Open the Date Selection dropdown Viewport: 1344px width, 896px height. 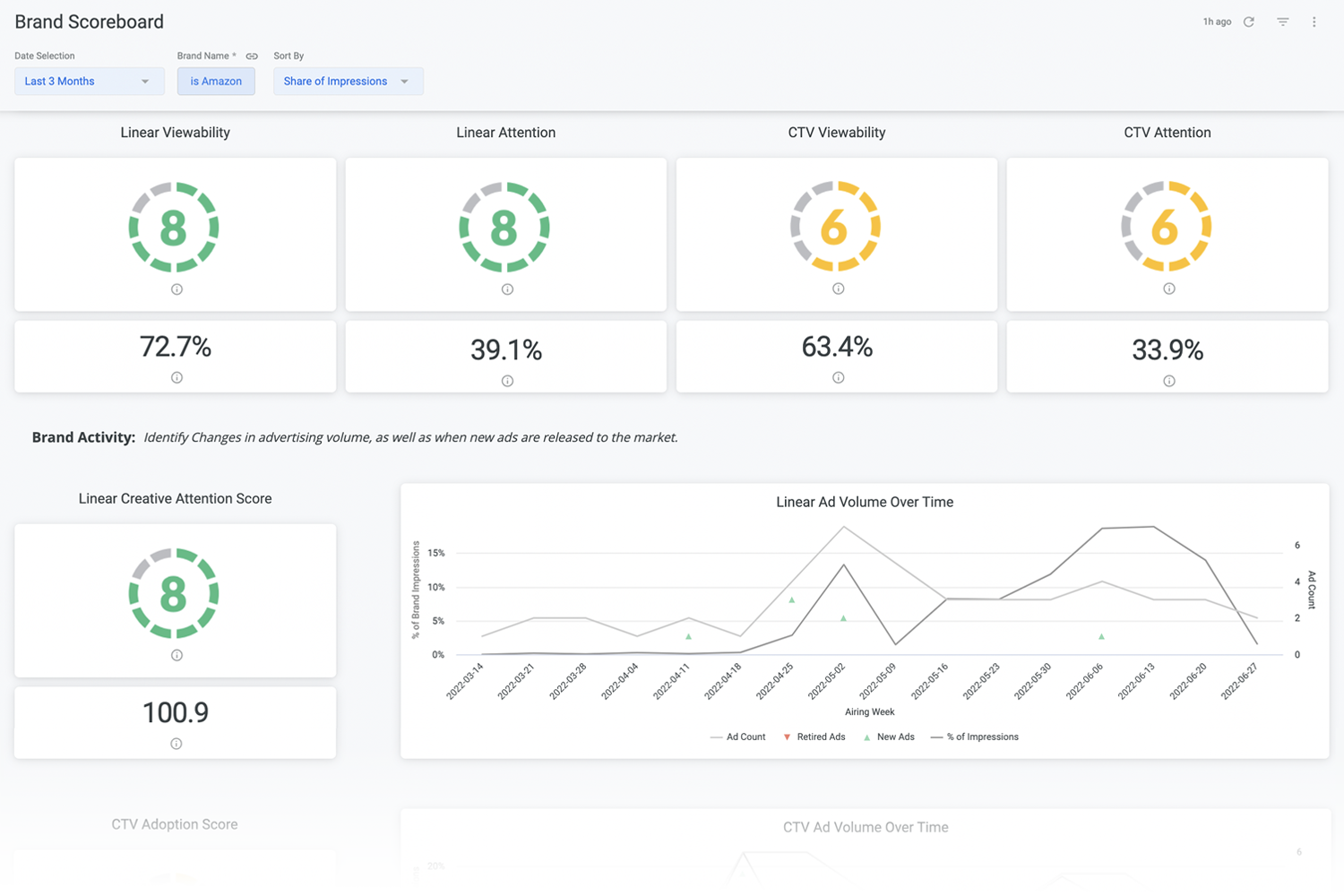click(89, 82)
